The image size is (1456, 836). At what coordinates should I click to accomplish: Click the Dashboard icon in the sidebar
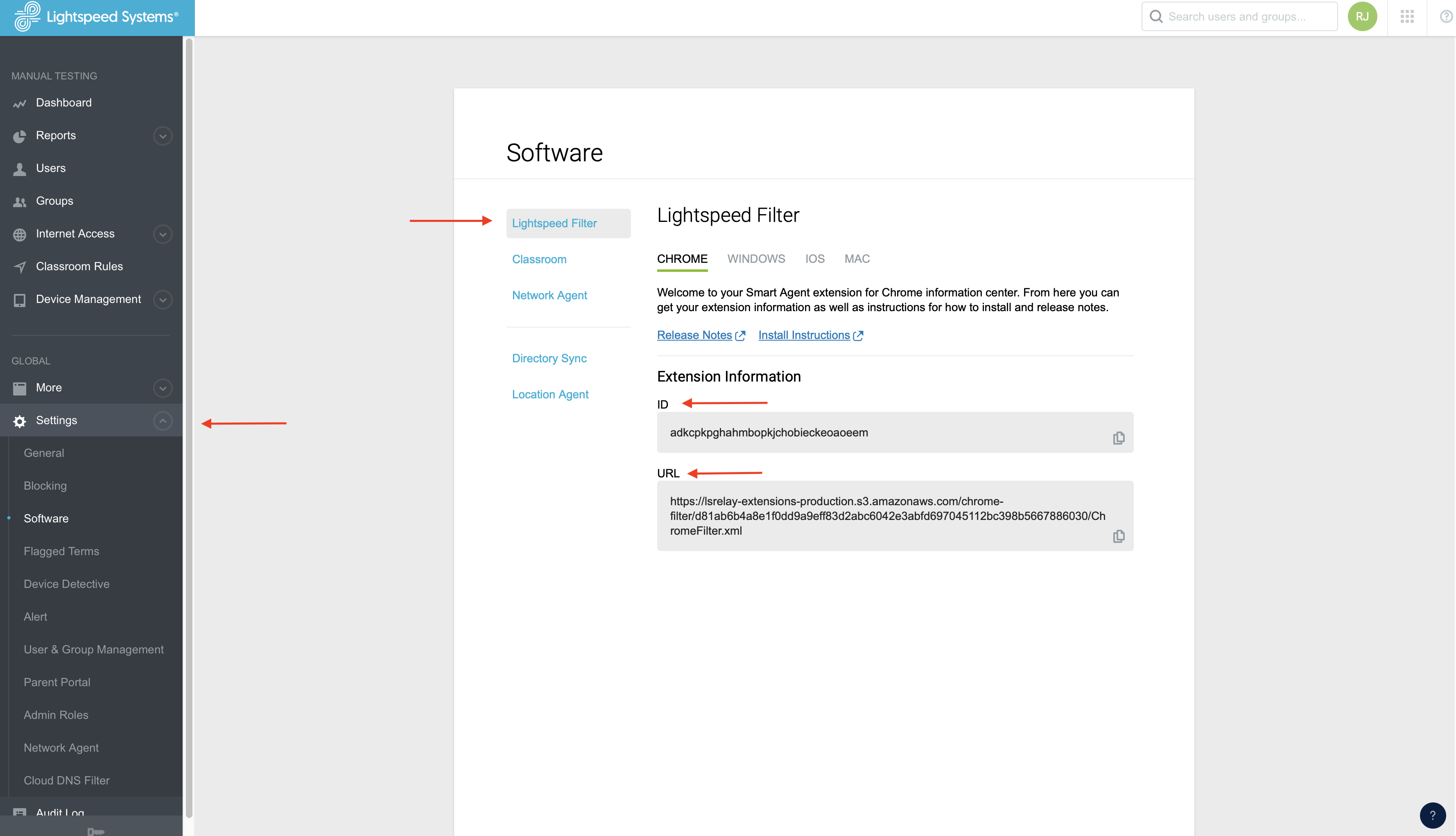pos(19,103)
